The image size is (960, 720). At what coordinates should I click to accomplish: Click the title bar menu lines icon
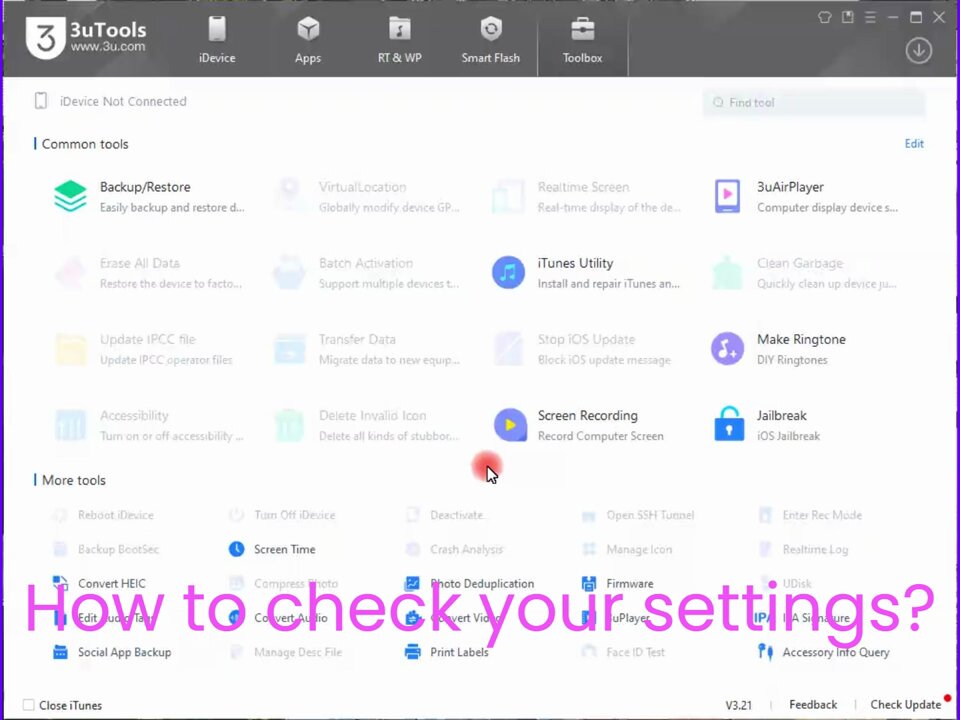click(x=870, y=17)
